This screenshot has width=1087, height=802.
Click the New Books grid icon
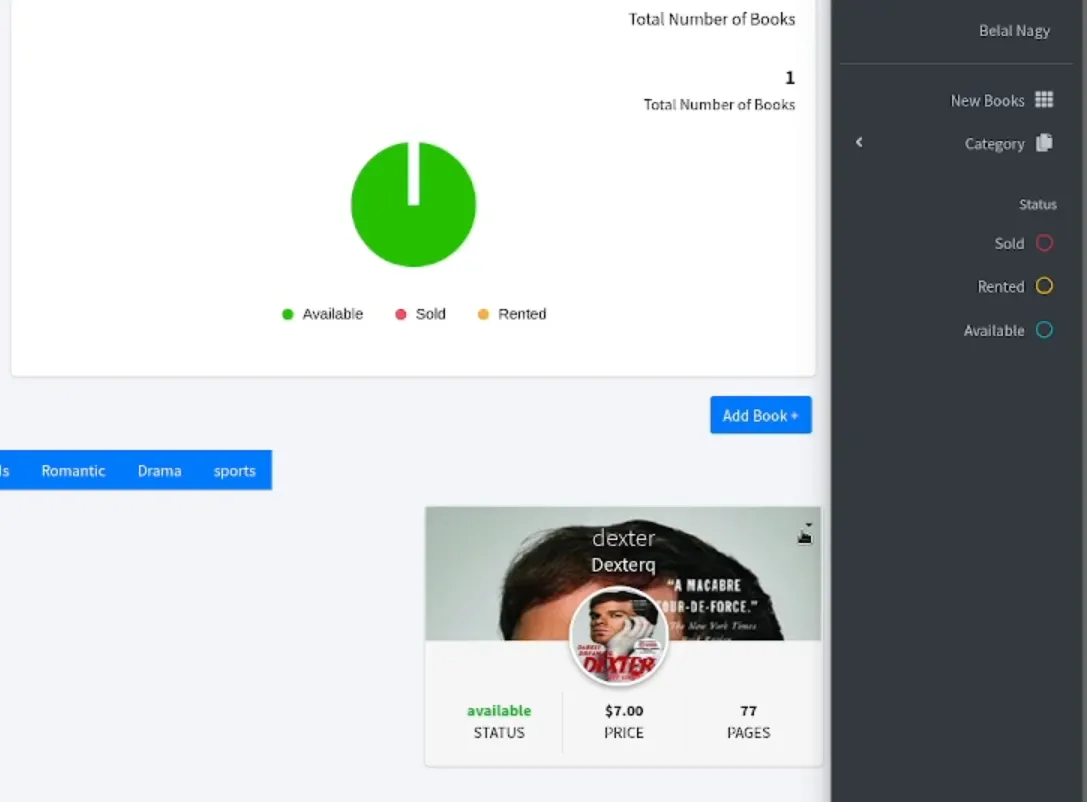[1044, 100]
